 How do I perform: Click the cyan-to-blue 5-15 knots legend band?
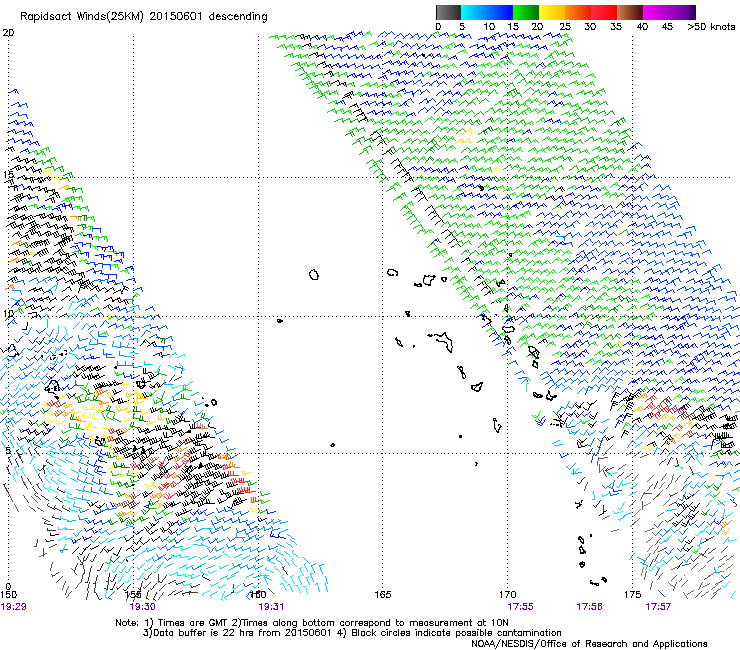487,12
